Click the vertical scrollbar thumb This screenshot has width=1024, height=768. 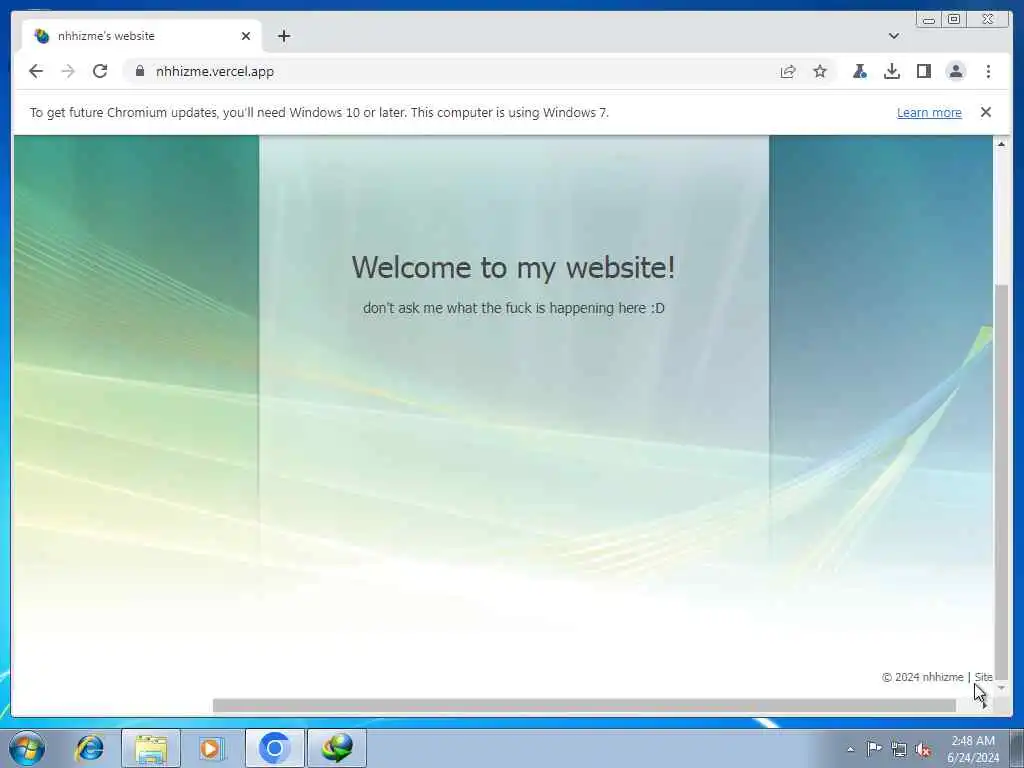1001,481
